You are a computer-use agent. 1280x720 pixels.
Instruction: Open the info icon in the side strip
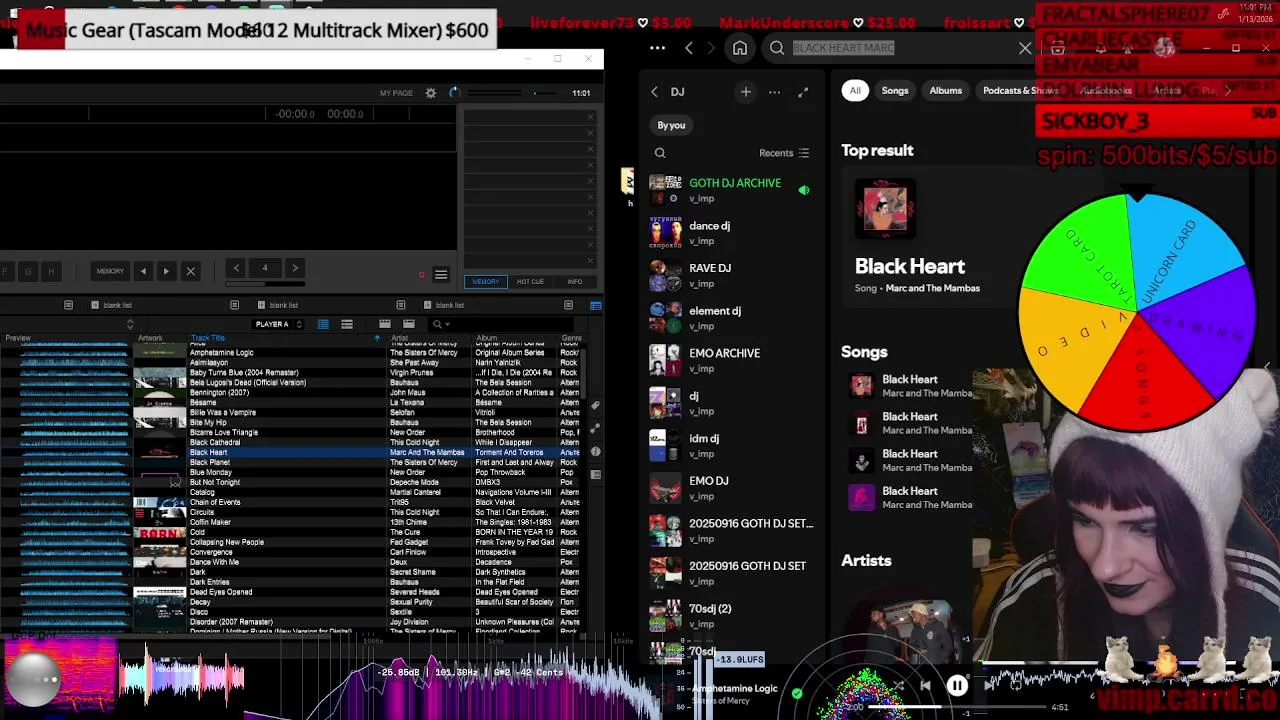(x=595, y=452)
